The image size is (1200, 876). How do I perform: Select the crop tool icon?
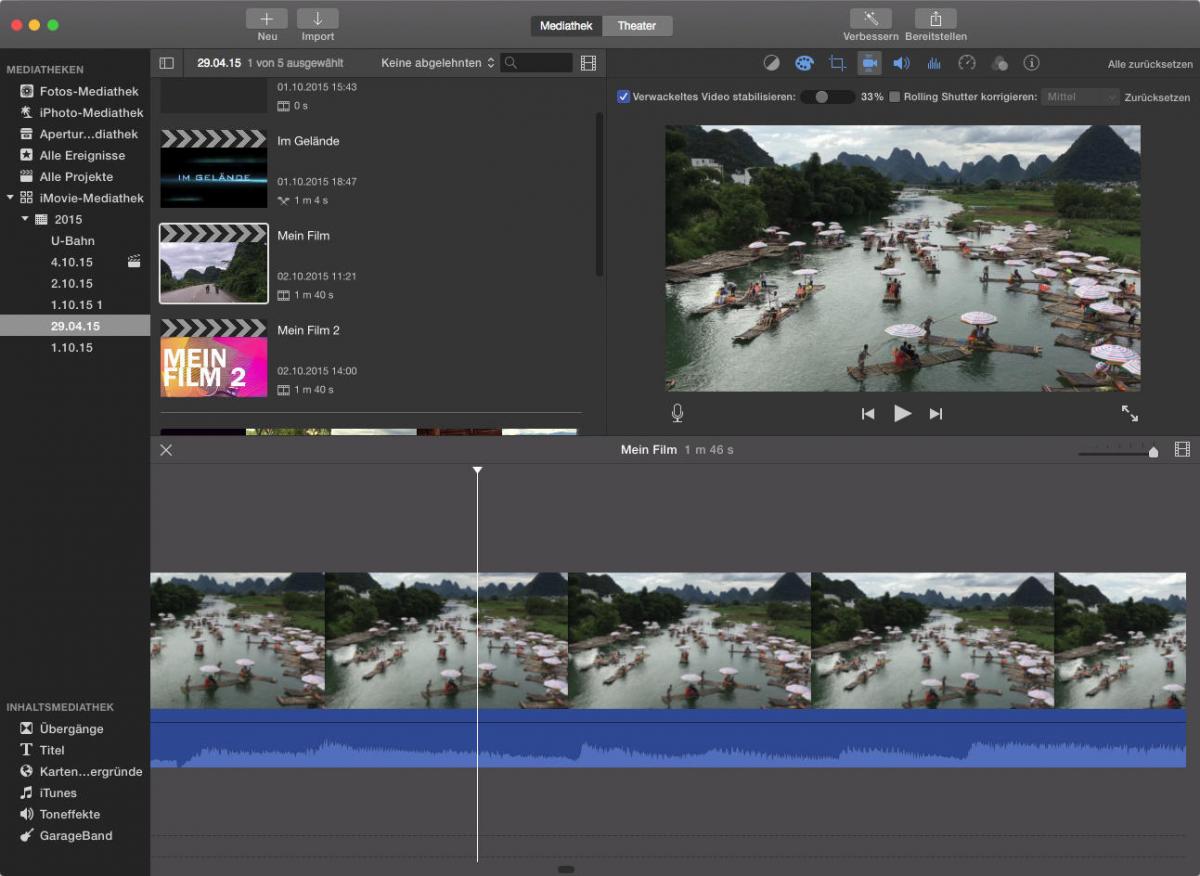[x=837, y=63]
